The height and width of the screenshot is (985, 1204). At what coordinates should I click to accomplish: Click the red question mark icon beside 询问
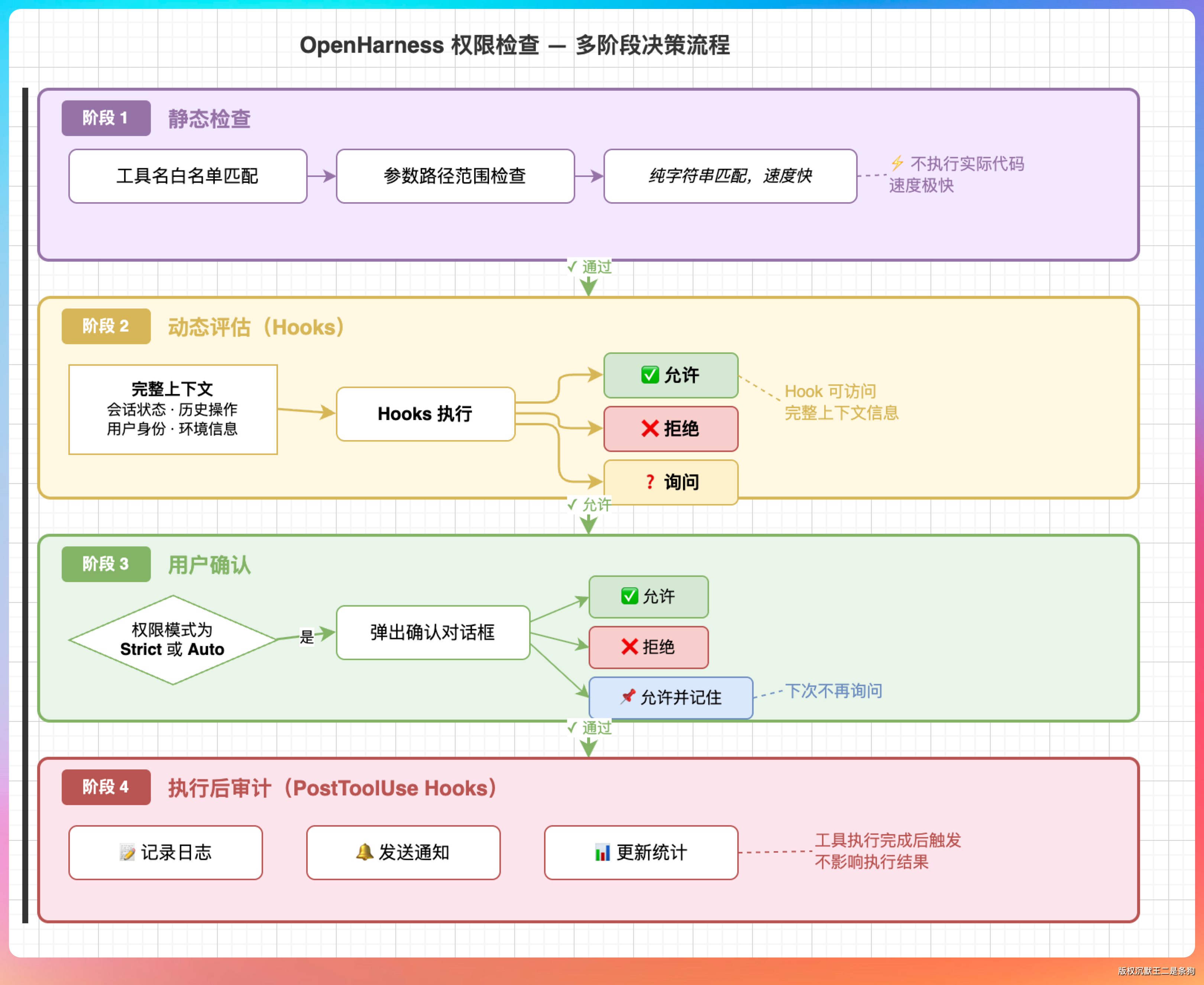pyautogui.click(x=650, y=482)
